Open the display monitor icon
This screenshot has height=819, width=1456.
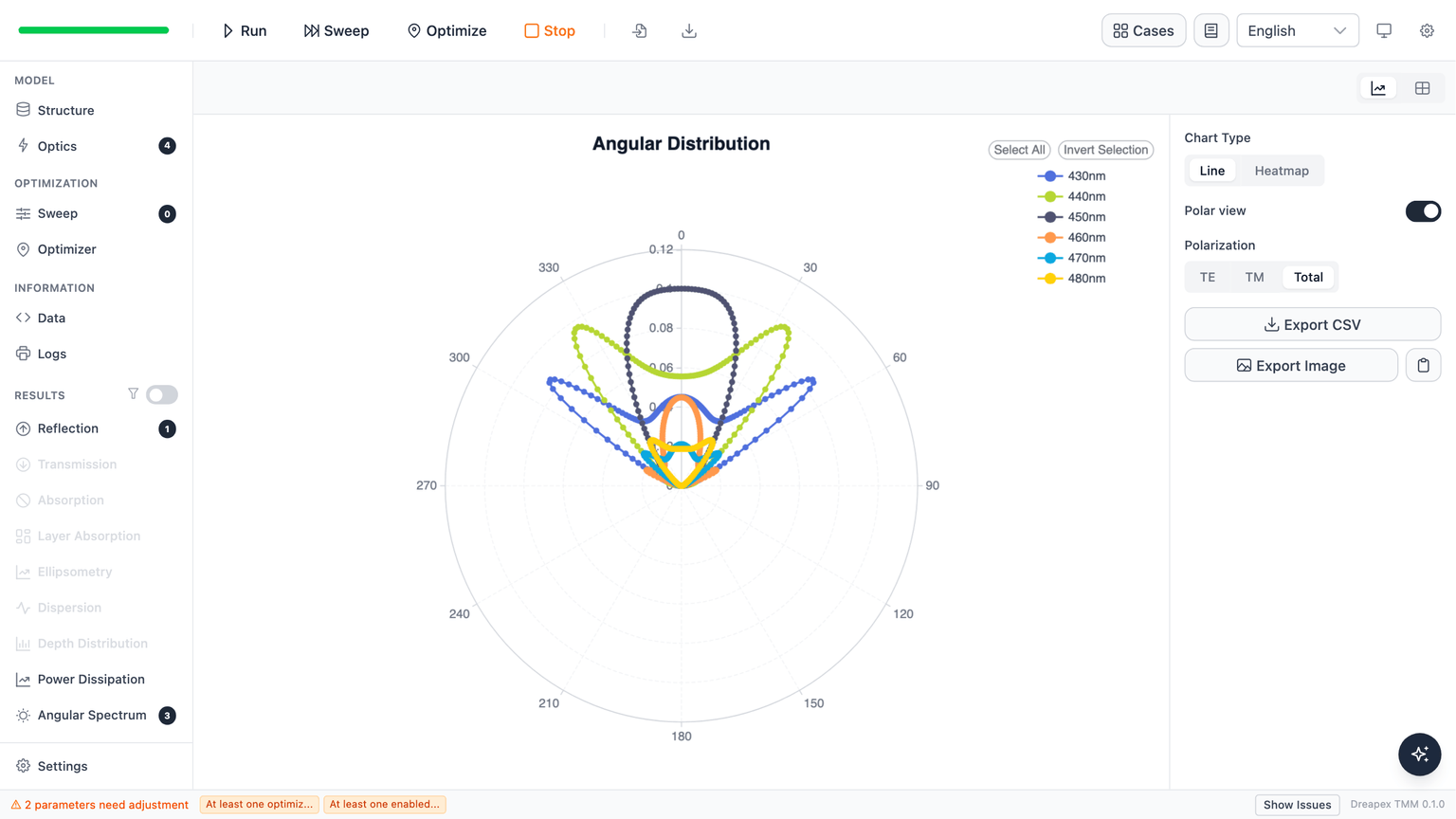coord(1384,30)
